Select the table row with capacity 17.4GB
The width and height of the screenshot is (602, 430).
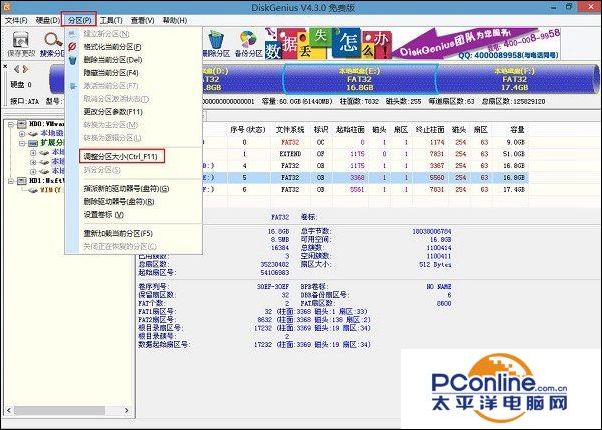point(365,190)
